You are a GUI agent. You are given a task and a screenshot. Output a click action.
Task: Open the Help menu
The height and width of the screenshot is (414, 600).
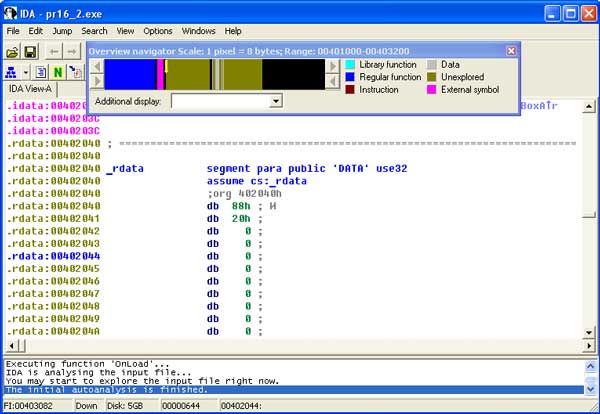tap(233, 31)
